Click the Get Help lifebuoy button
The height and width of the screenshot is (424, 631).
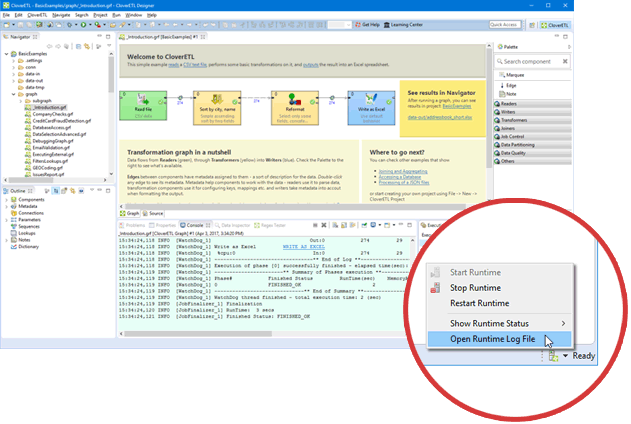(367, 25)
